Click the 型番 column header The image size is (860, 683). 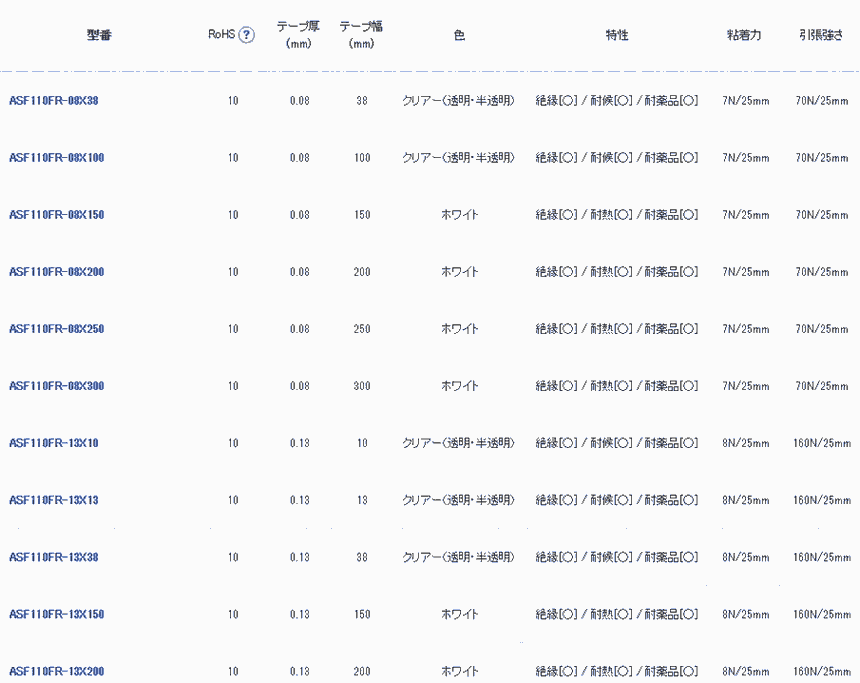pos(99,35)
